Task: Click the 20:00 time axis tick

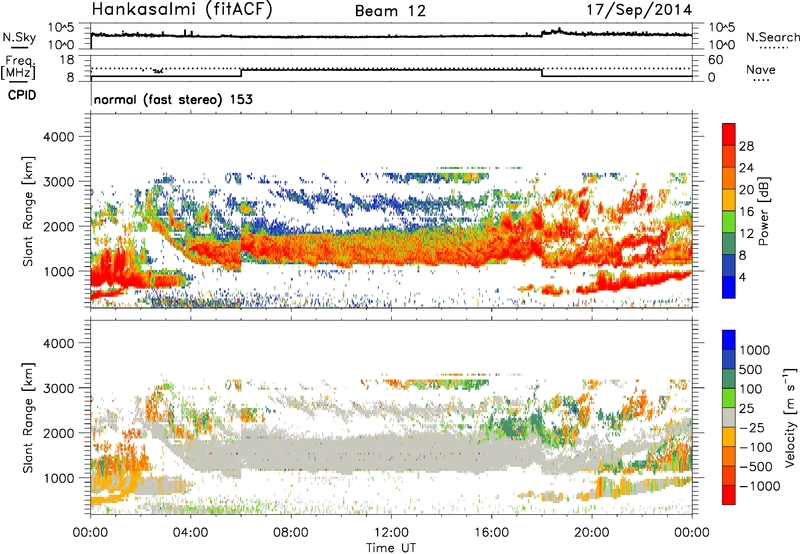Action: click(592, 532)
